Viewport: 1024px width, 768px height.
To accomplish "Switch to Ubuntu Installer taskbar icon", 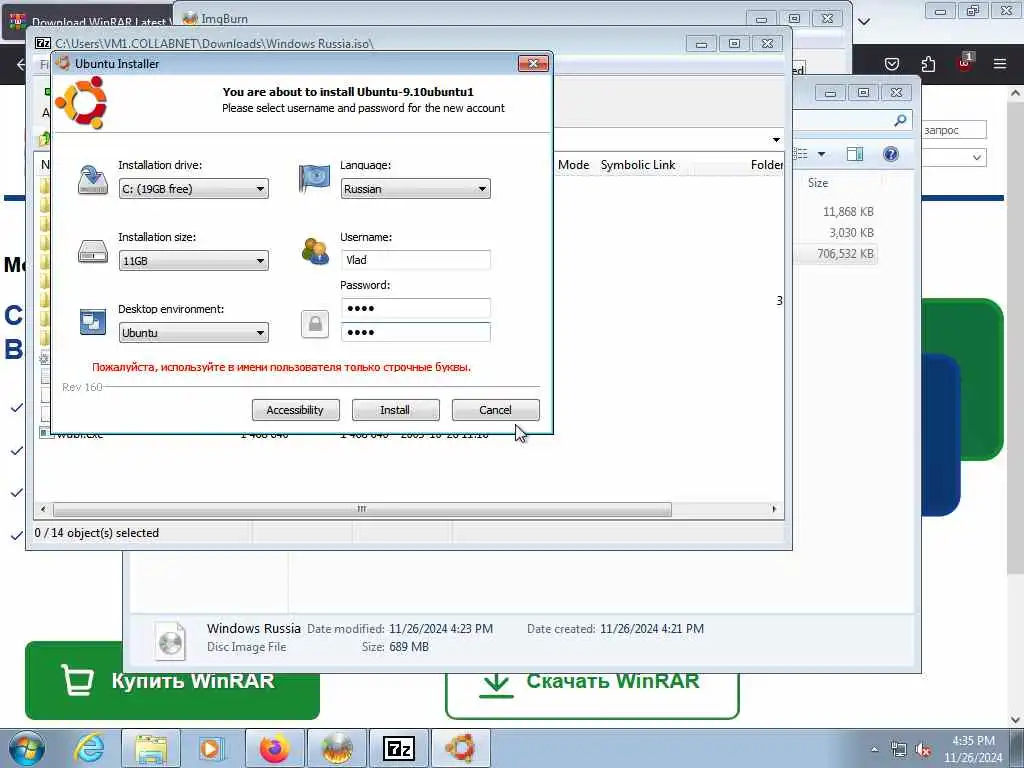I will click(461, 749).
